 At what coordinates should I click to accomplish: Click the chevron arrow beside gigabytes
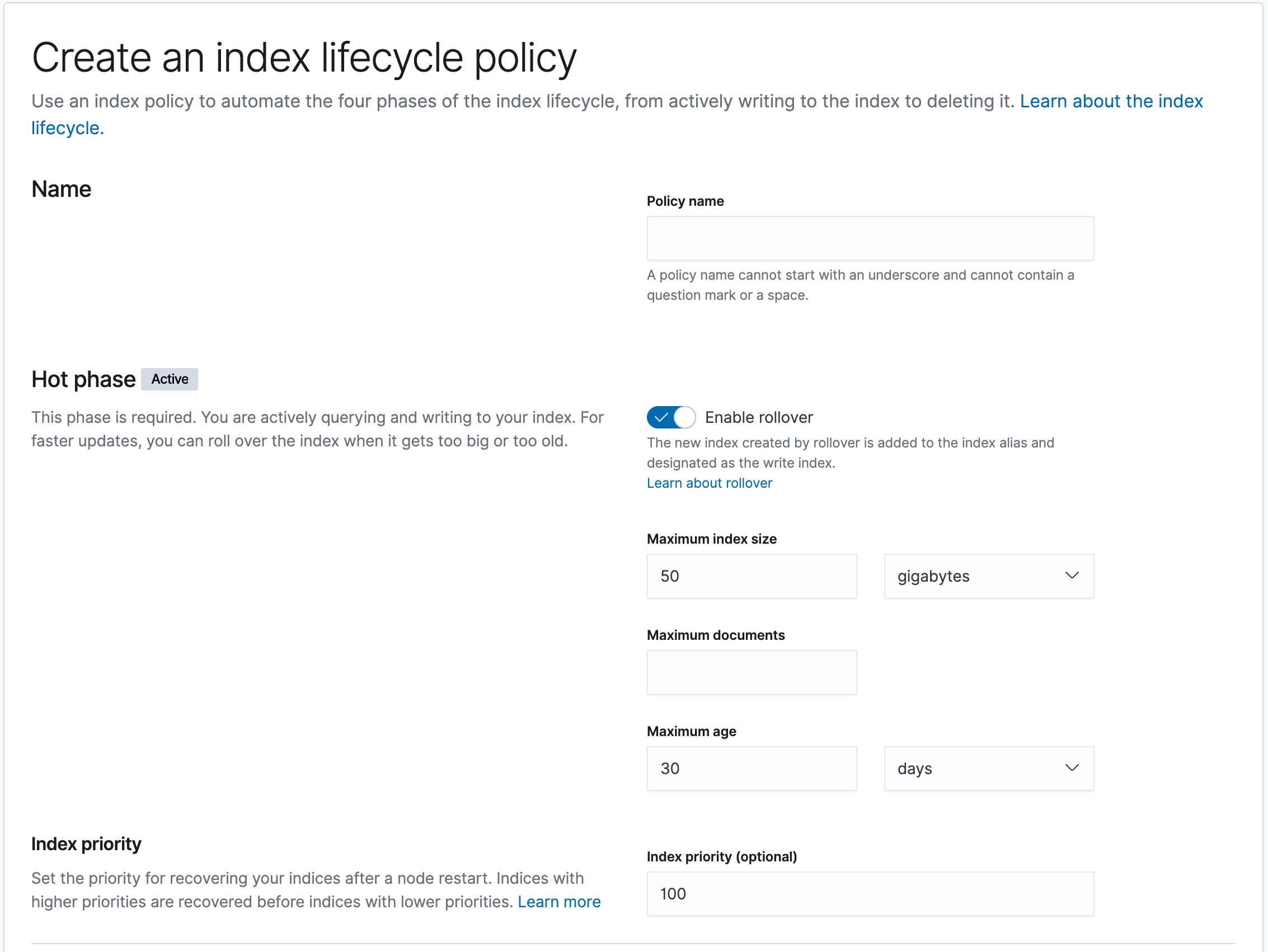pyautogui.click(x=1072, y=576)
